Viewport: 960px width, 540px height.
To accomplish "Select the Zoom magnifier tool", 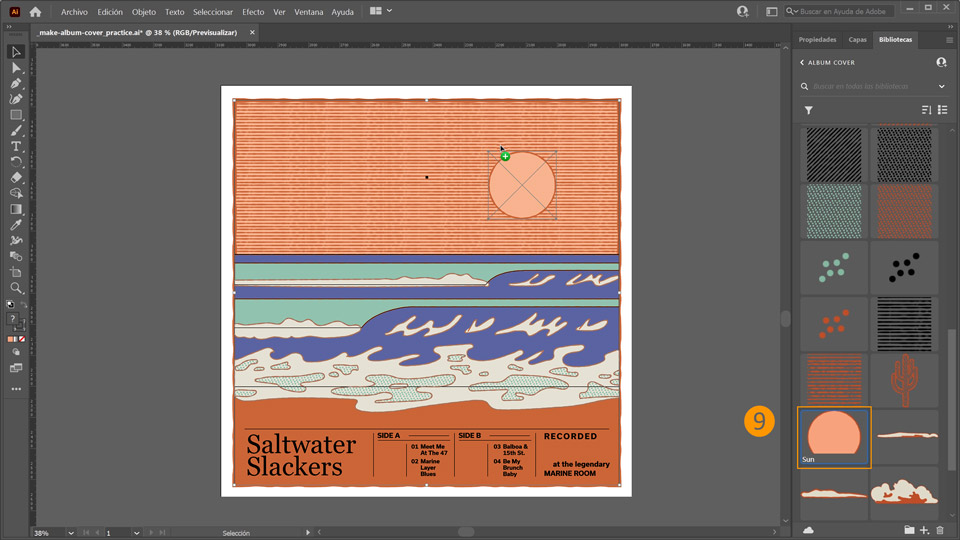I will [16, 288].
